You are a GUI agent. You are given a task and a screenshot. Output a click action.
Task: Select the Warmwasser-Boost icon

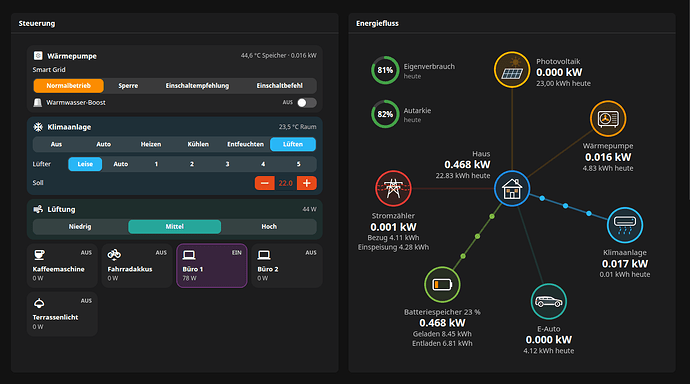tap(38, 102)
